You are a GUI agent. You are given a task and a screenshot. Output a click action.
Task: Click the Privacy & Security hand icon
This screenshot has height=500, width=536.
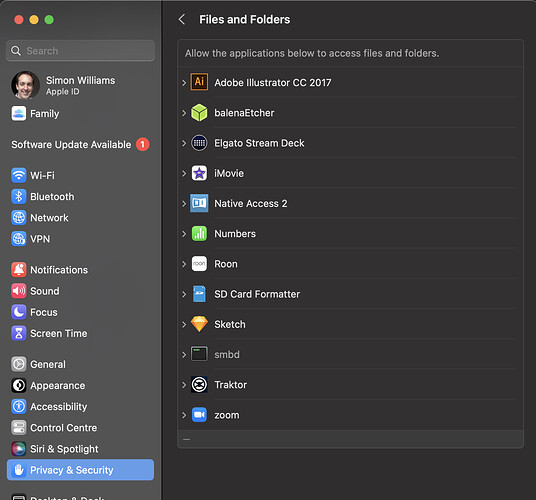(19, 470)
